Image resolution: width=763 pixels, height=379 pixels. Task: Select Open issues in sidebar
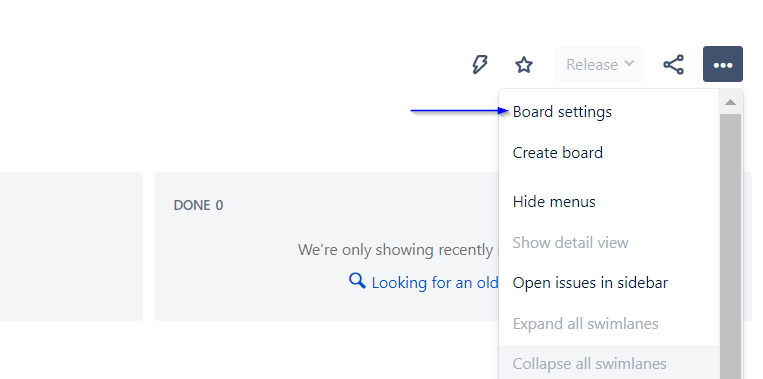[x=608, y=283]
